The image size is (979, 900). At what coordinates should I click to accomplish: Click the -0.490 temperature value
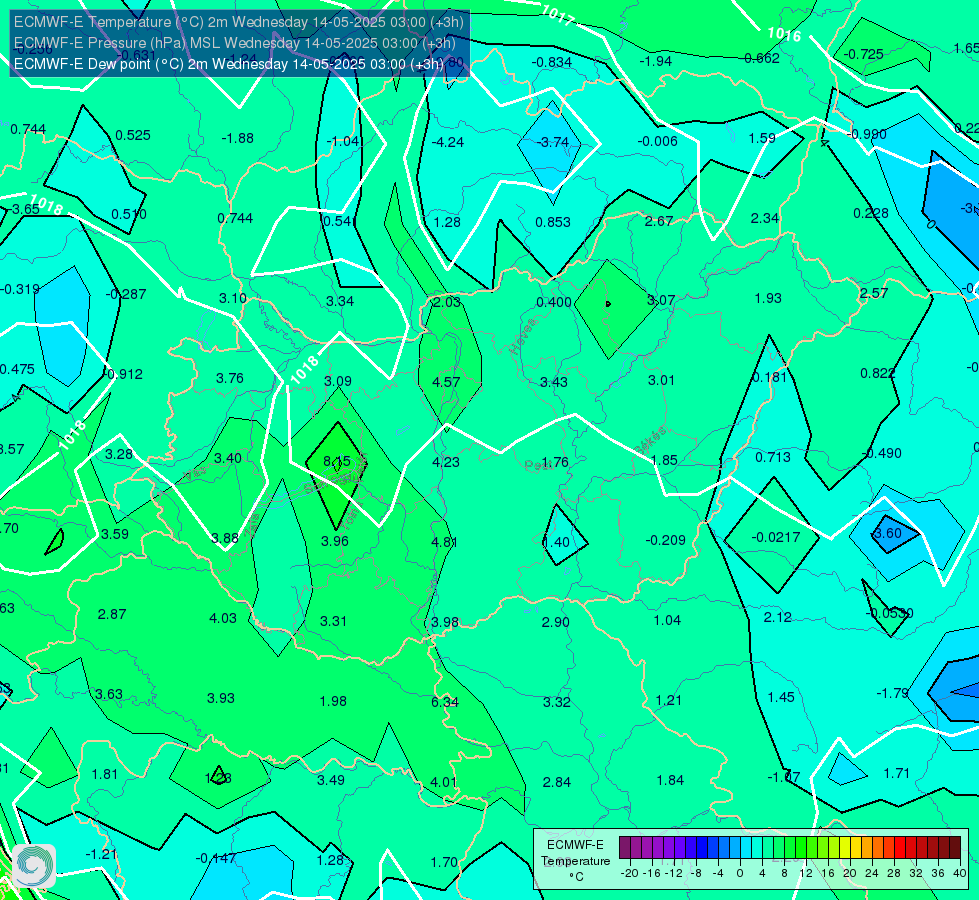(882, 453)
